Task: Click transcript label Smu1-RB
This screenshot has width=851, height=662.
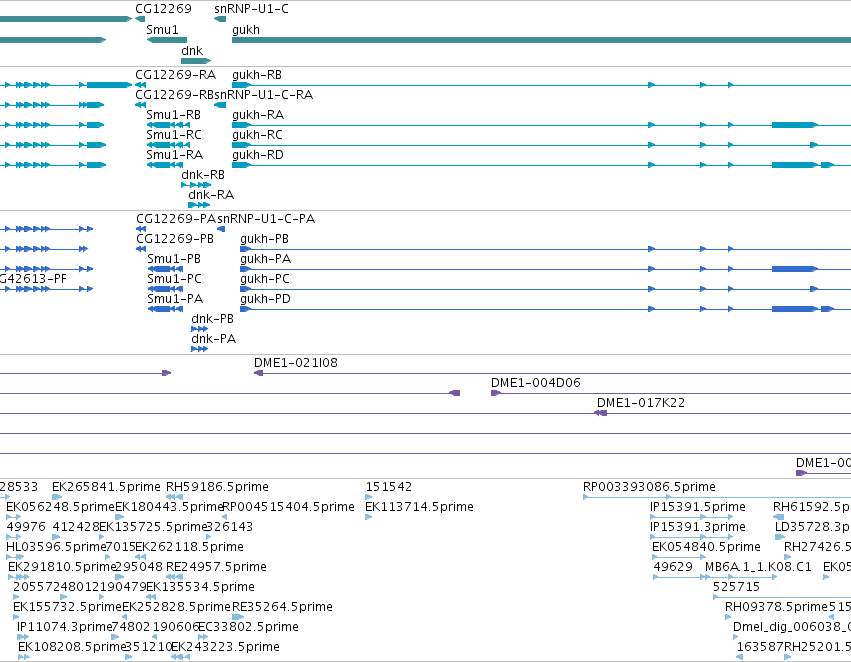Action: coord(174,114)
